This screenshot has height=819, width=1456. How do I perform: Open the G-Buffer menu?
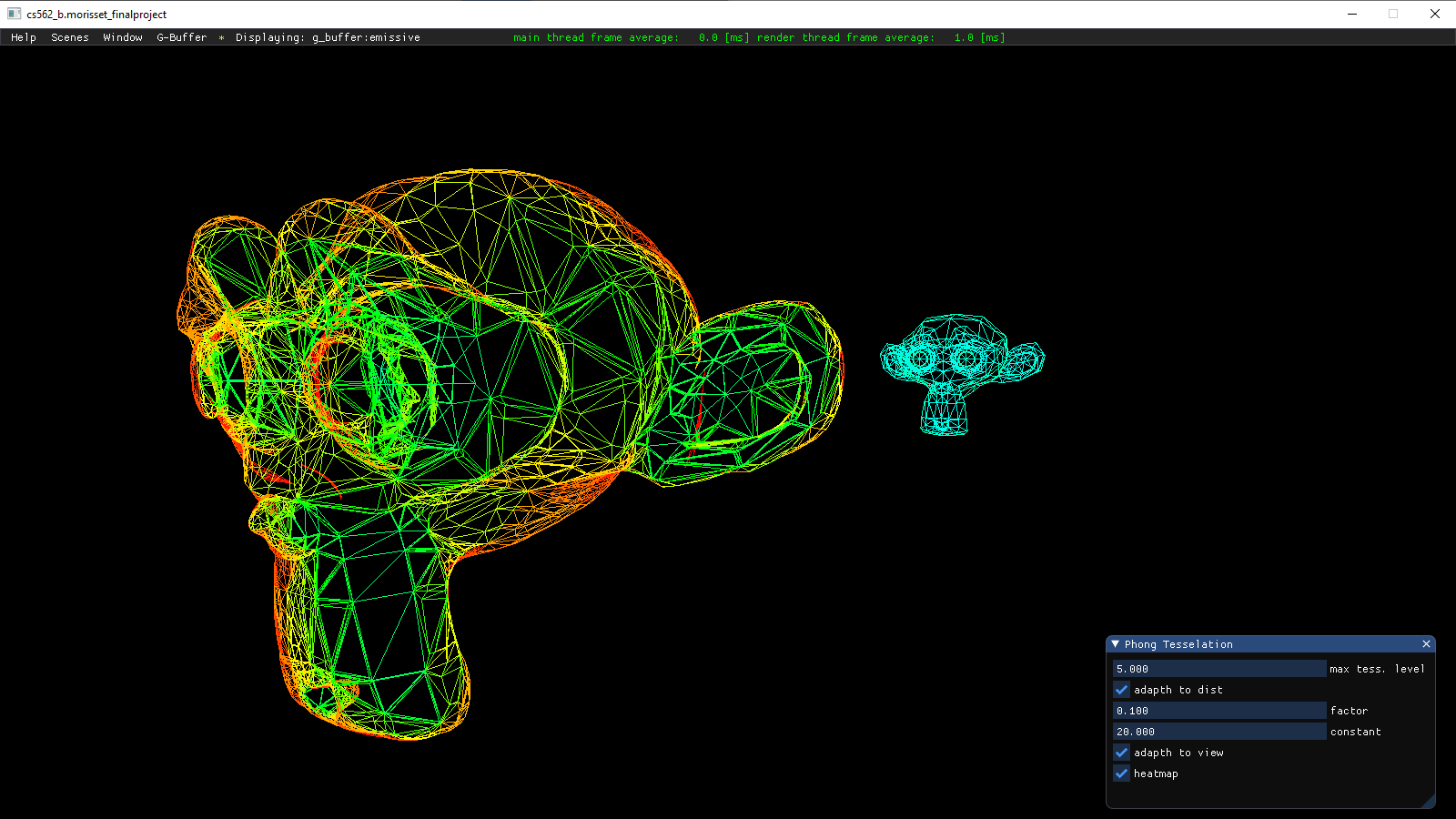(182, 37)
